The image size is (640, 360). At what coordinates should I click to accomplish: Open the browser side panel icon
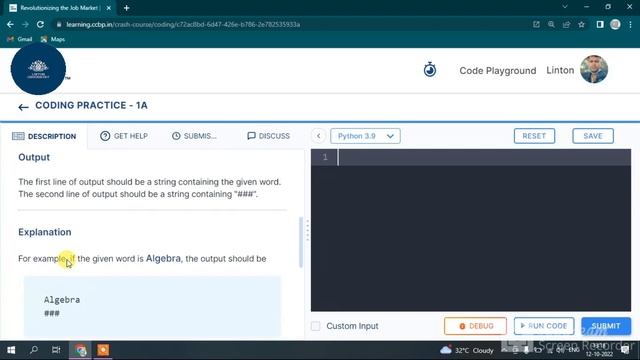coord(600,24)
